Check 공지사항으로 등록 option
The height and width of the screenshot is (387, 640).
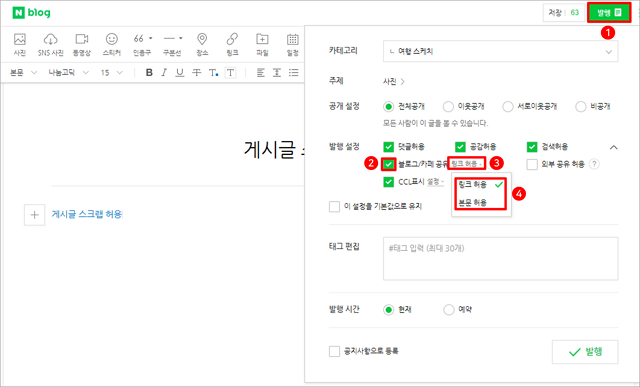pos(334,351)
